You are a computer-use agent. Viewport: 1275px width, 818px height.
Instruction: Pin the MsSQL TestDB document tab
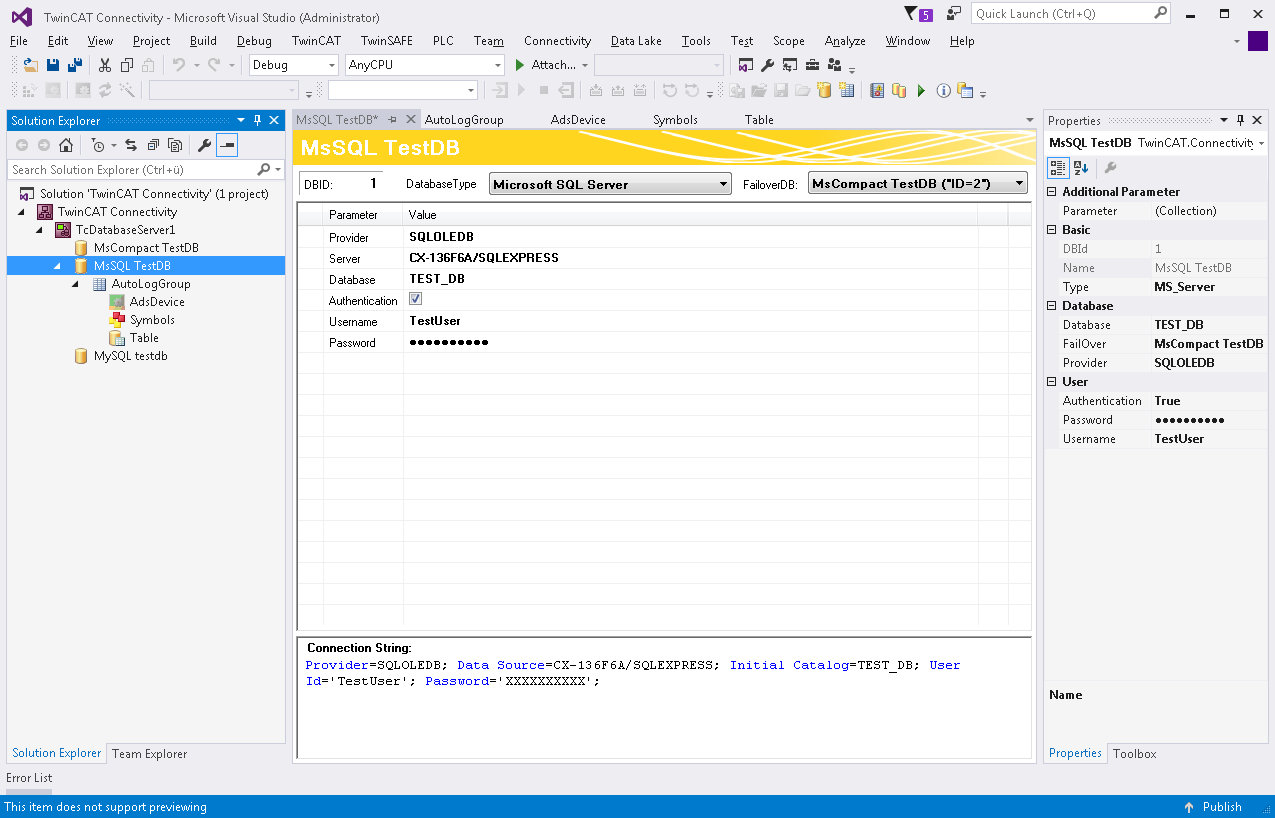click(x=393, y=120)
